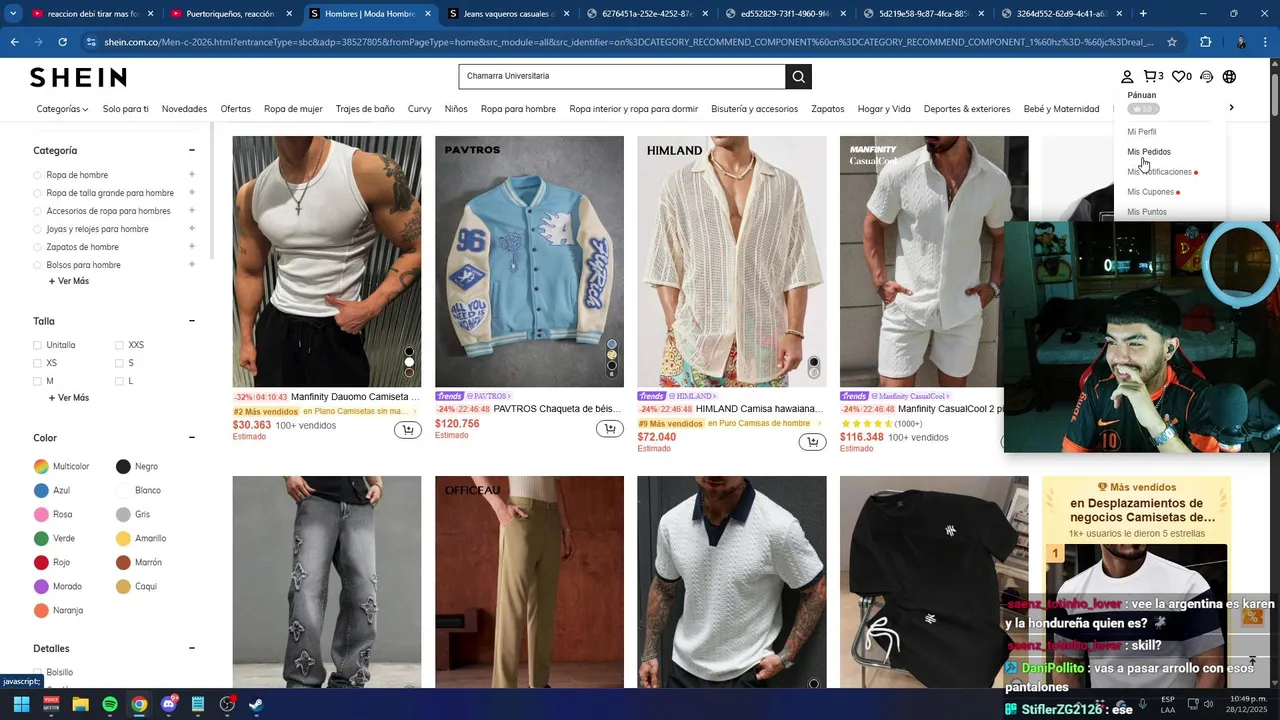Screen dimensions: 1280x720
Task: Filter by Rojo color swatch
Action: pos(41,562)
